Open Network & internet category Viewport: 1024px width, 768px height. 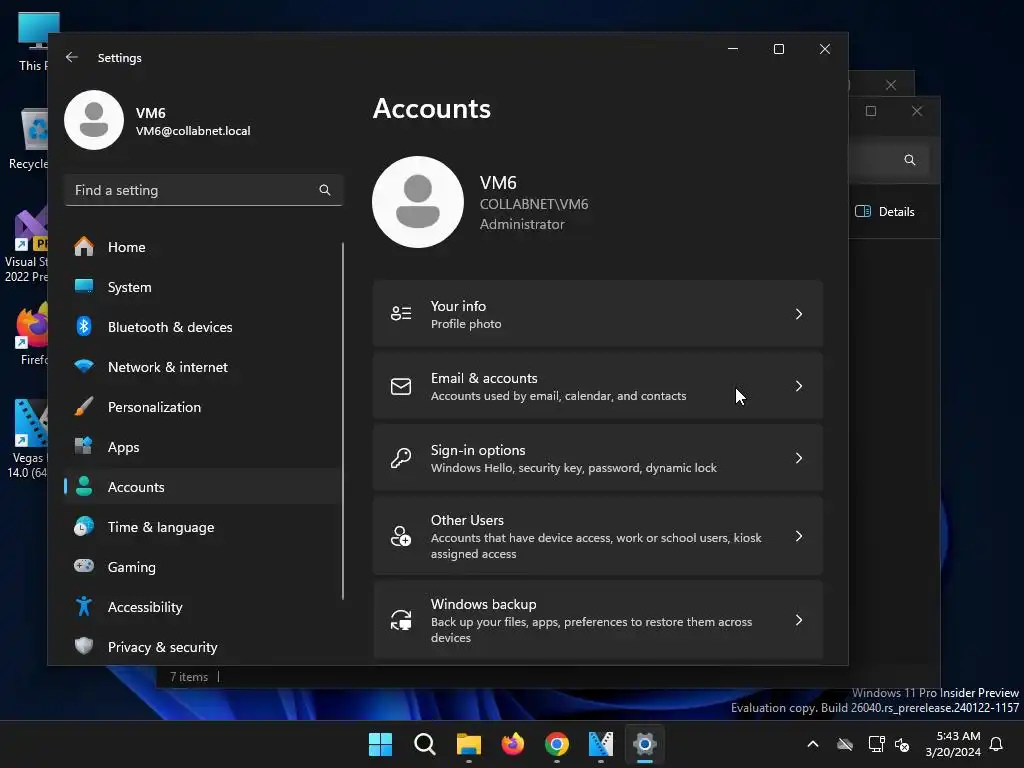202,367
